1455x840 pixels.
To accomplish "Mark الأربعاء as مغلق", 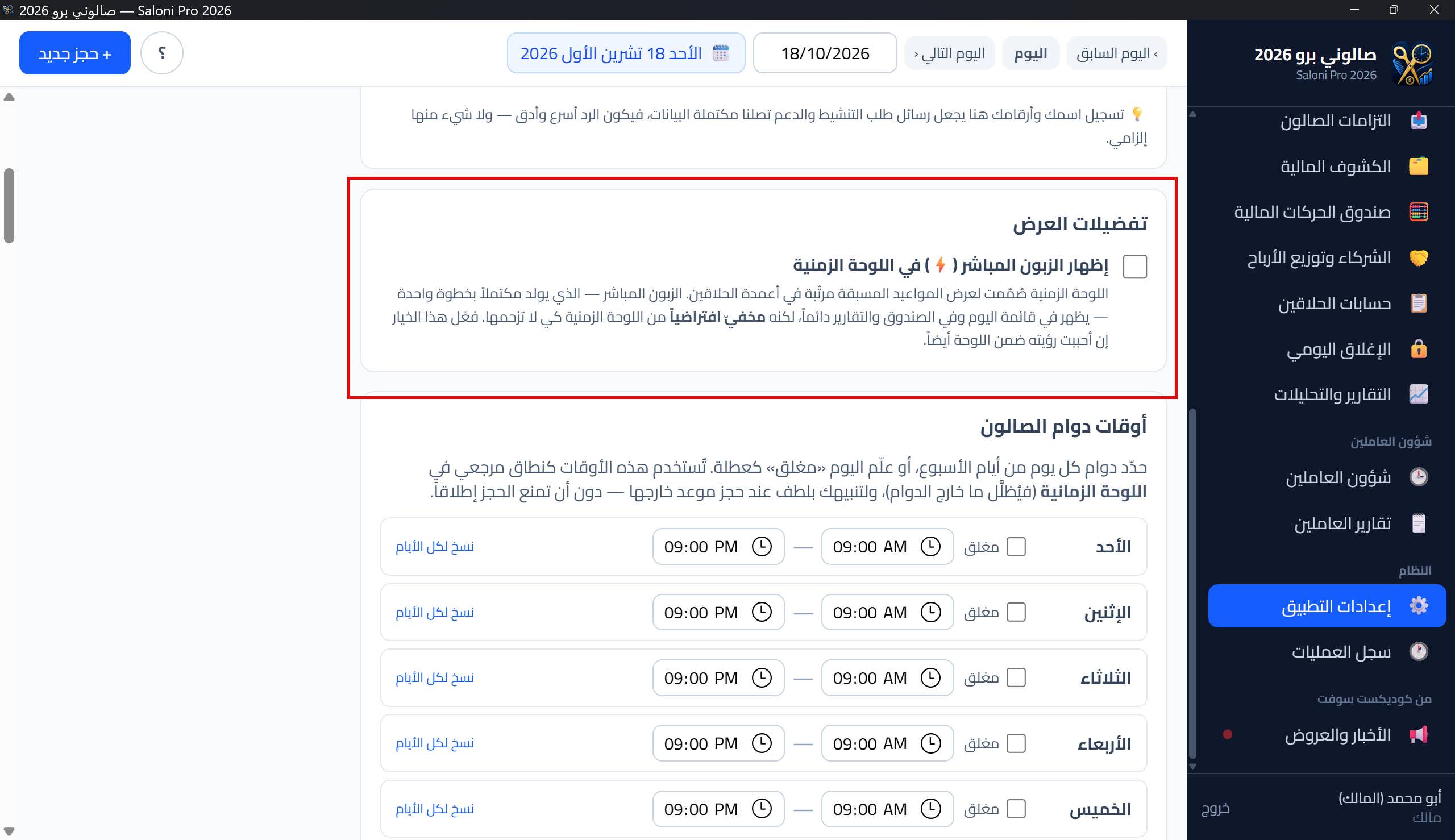I will (x=1016, y=743).
